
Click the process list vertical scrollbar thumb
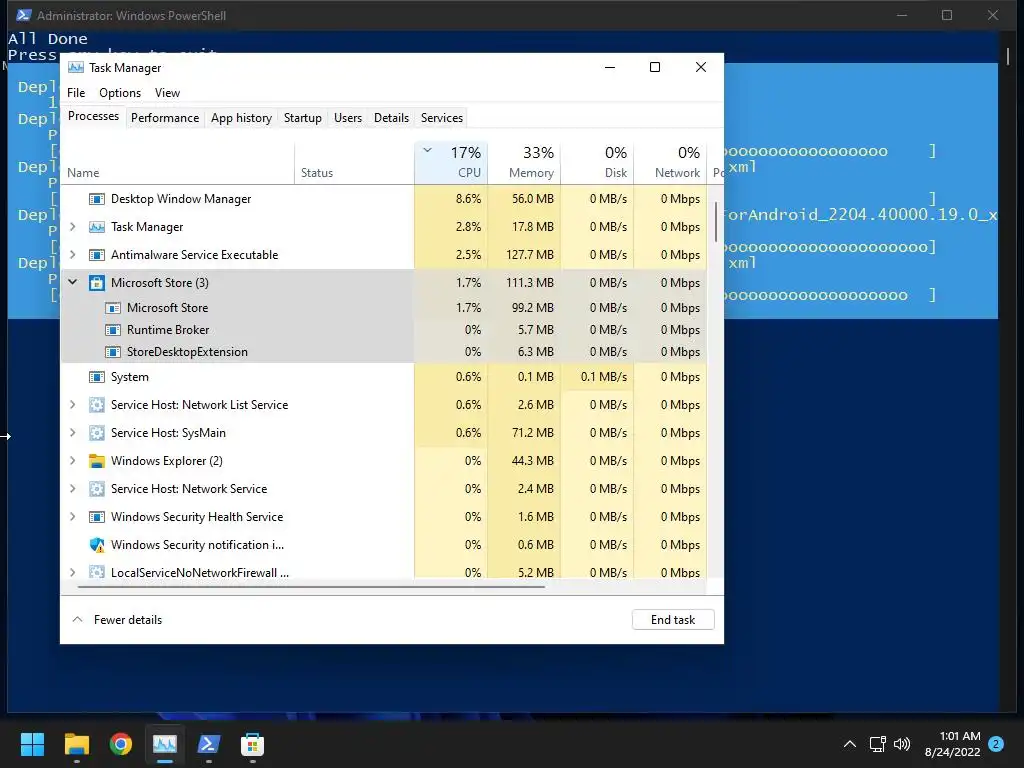coord(716,221)
